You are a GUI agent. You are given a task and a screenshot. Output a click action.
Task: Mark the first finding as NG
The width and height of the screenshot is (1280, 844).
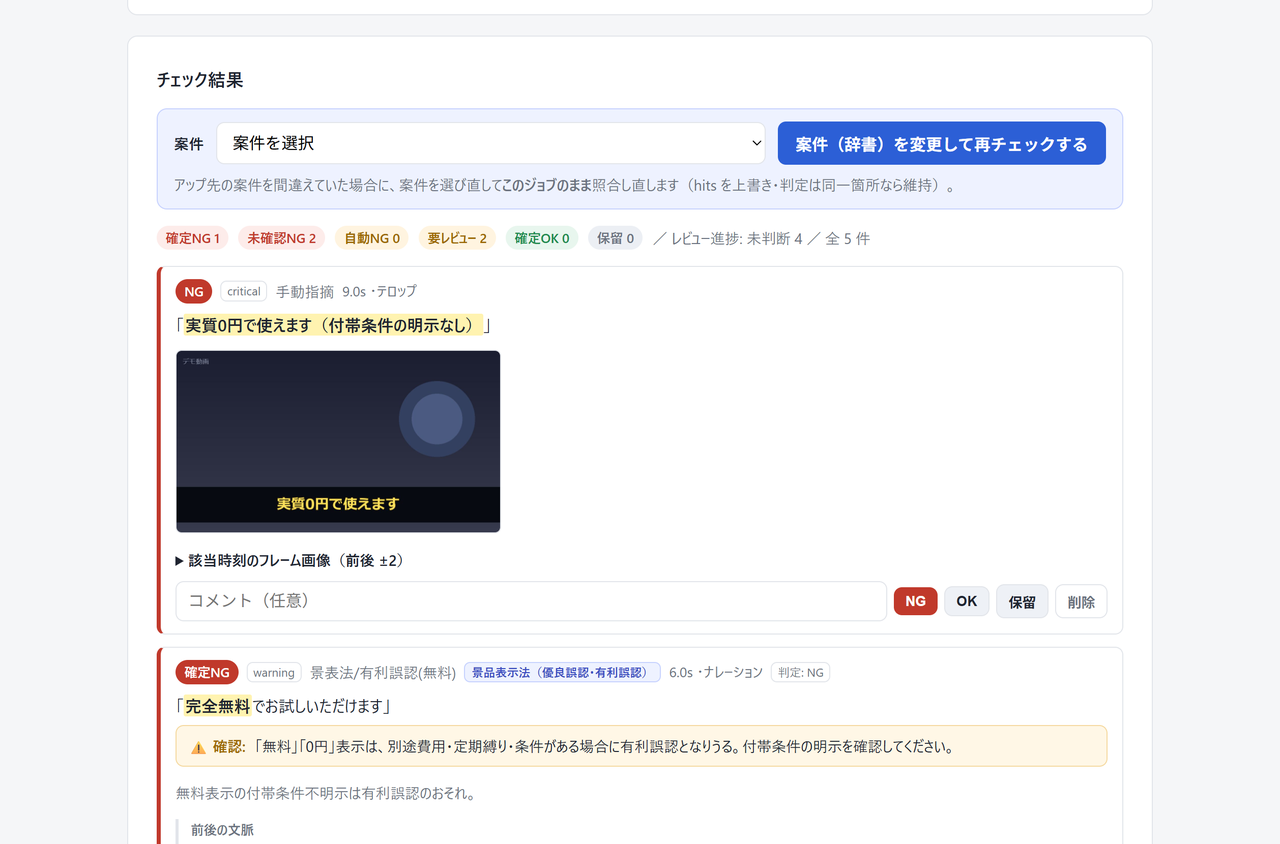pyautogui.click(x=915, y=601)
